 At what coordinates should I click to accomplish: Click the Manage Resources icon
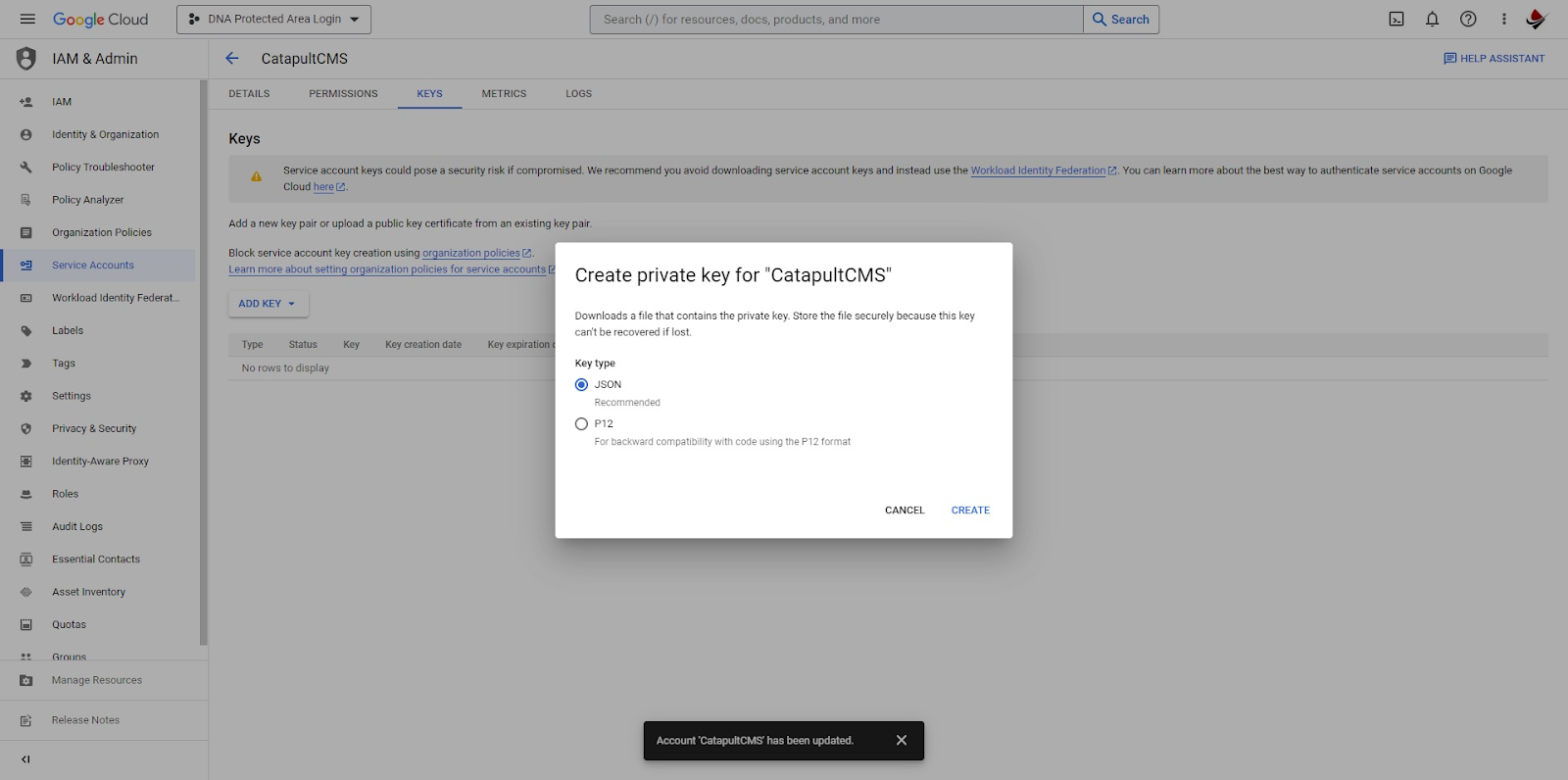coord(26,680)
